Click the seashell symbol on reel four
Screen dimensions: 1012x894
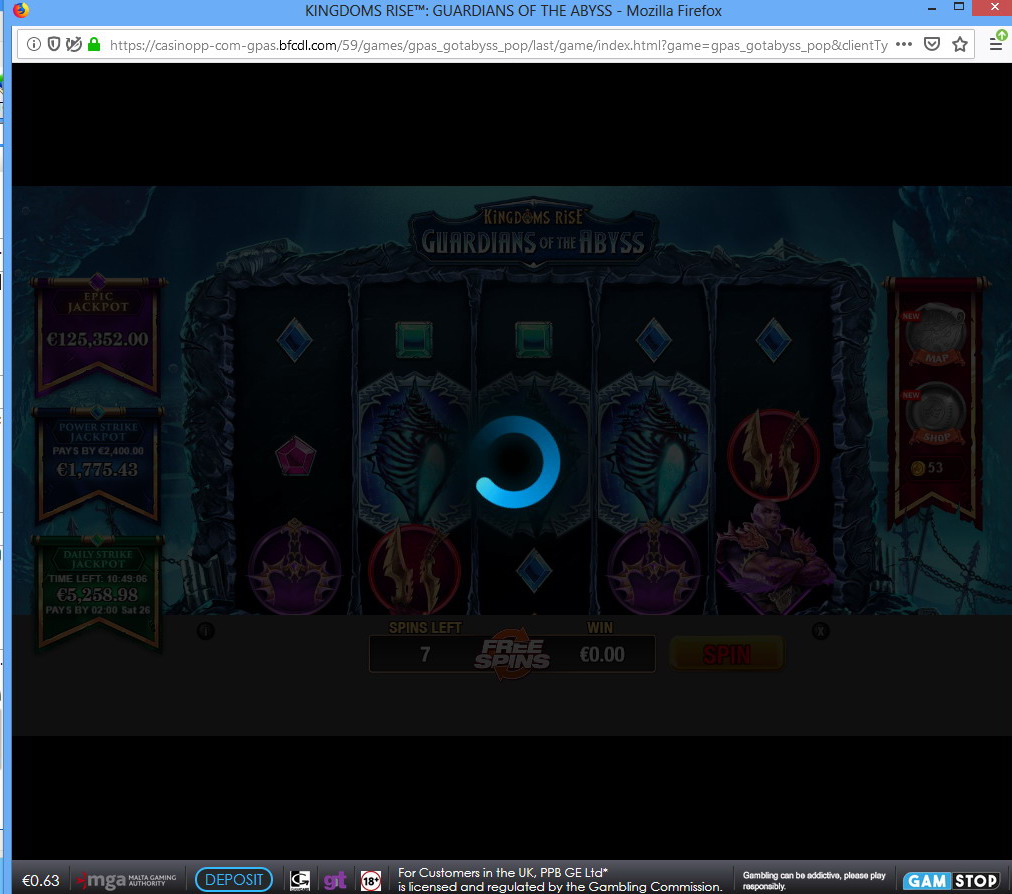click(x=654, y=453)
